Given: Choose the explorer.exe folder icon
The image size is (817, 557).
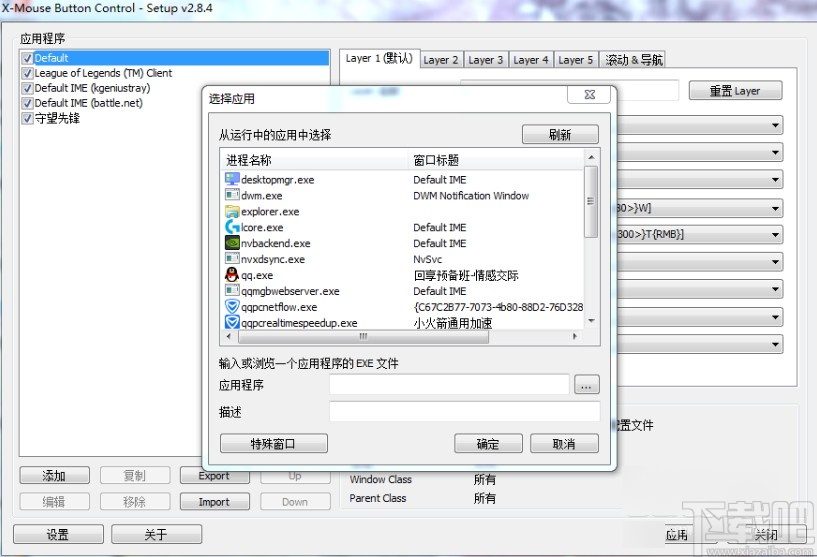Looking at the screenshot, I should pyautogui.click(x=232, y=212).
